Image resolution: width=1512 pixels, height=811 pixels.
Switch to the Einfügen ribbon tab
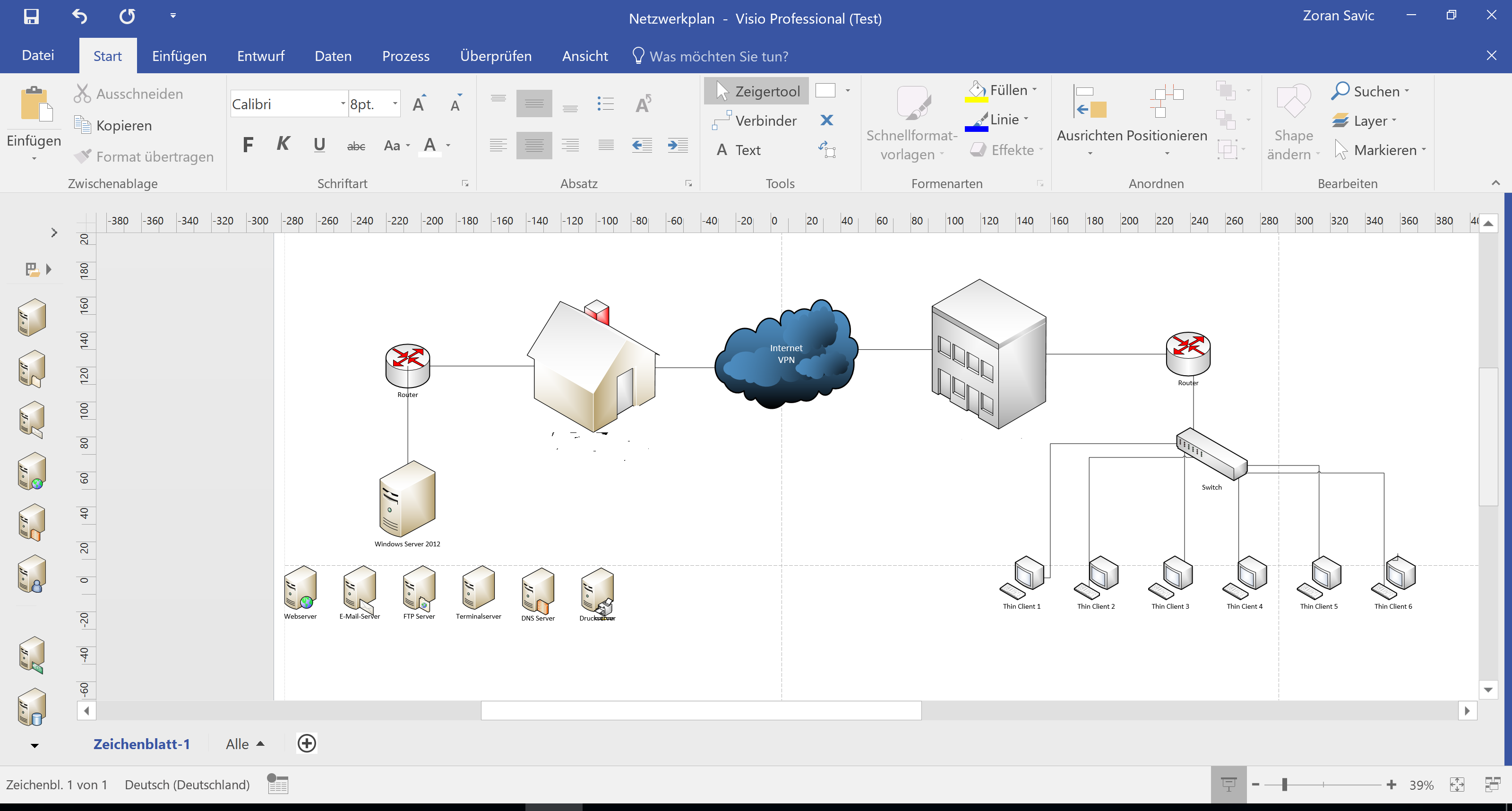pos(179,56)
